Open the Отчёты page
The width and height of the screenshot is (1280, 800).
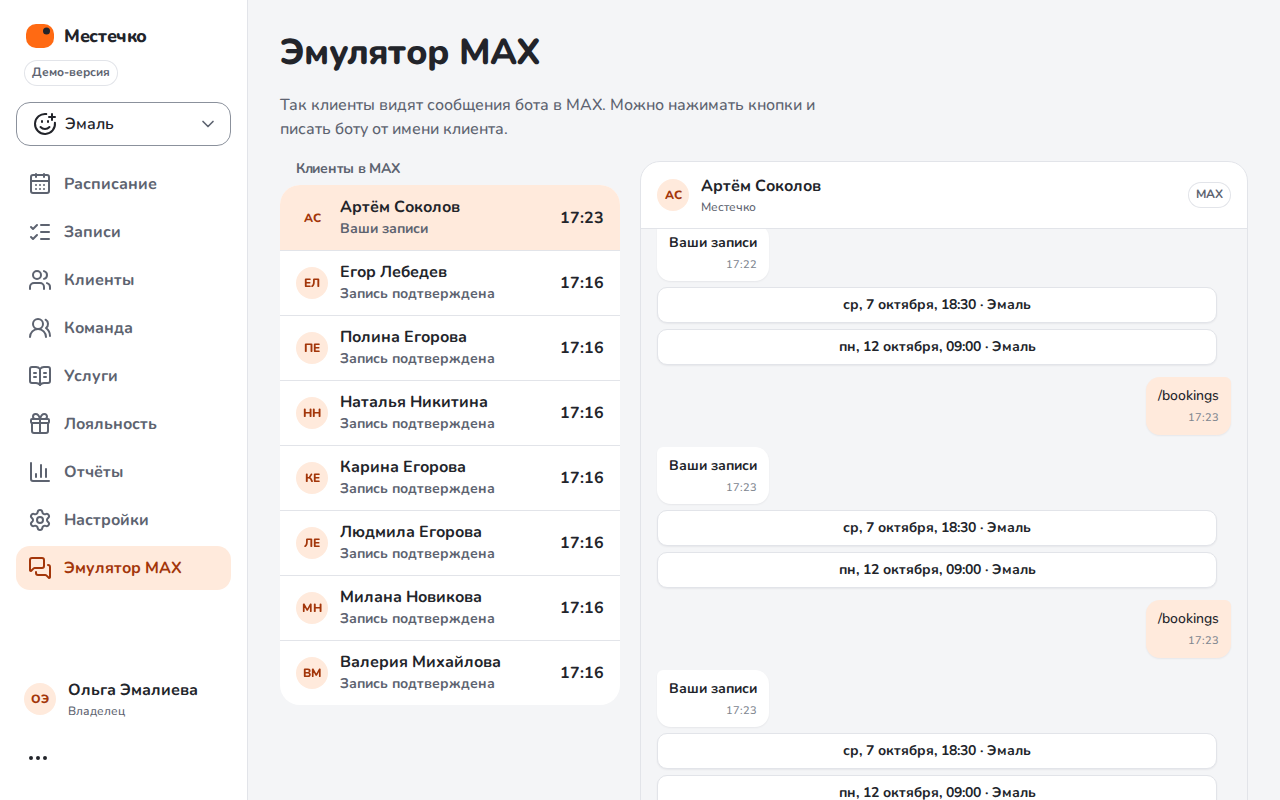click(123, 472)
